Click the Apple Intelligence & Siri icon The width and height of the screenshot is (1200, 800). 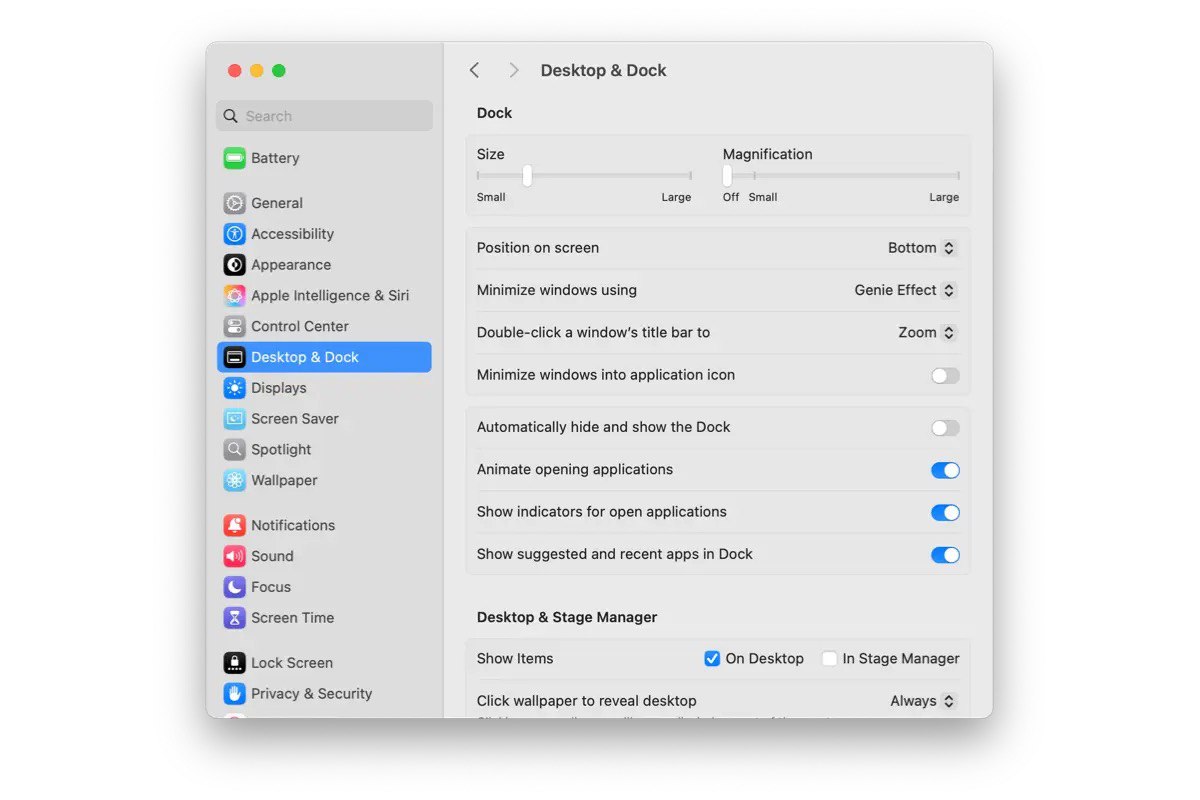pyautogui.click(x=235, y=296)
